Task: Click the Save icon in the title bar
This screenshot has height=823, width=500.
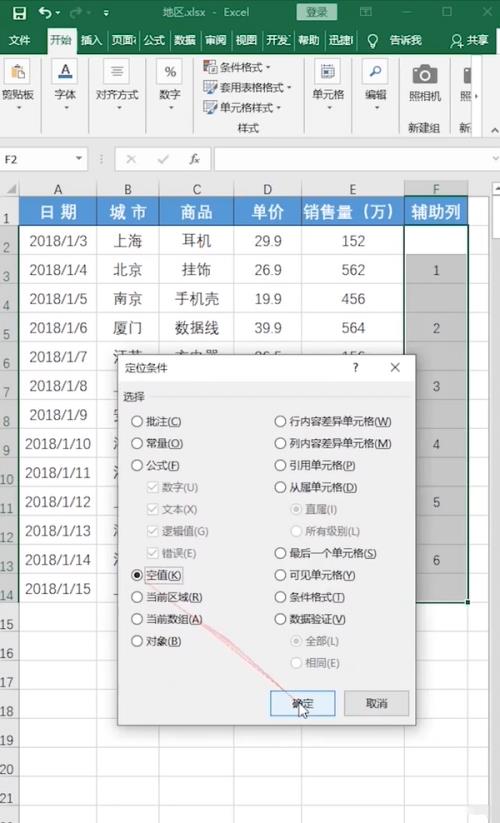Action: [x=19, y=13]
